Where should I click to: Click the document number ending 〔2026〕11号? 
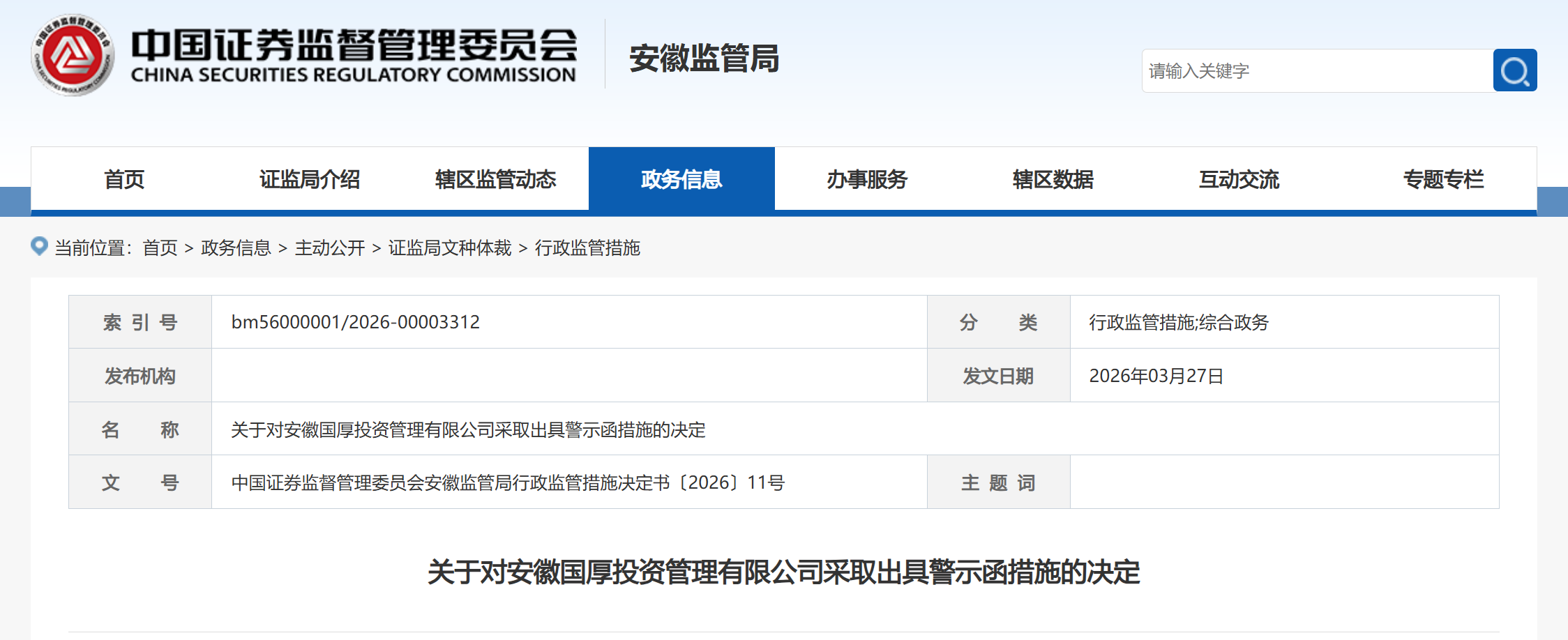tap(508, 482)
